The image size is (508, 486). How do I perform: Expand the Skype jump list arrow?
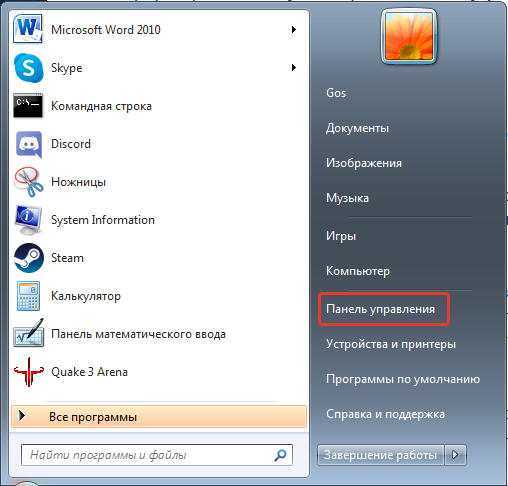[294, 68]
